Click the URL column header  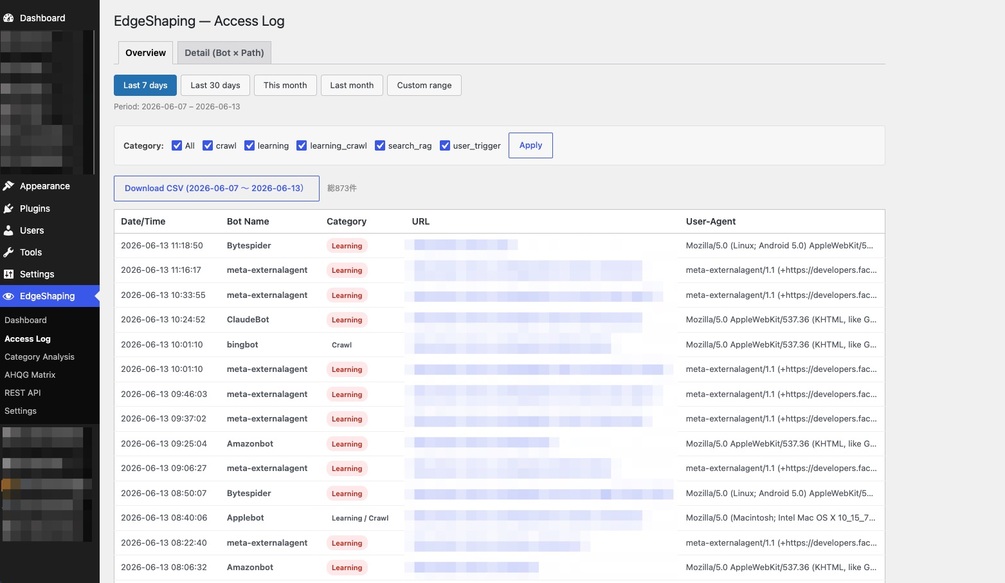(420, 222)
